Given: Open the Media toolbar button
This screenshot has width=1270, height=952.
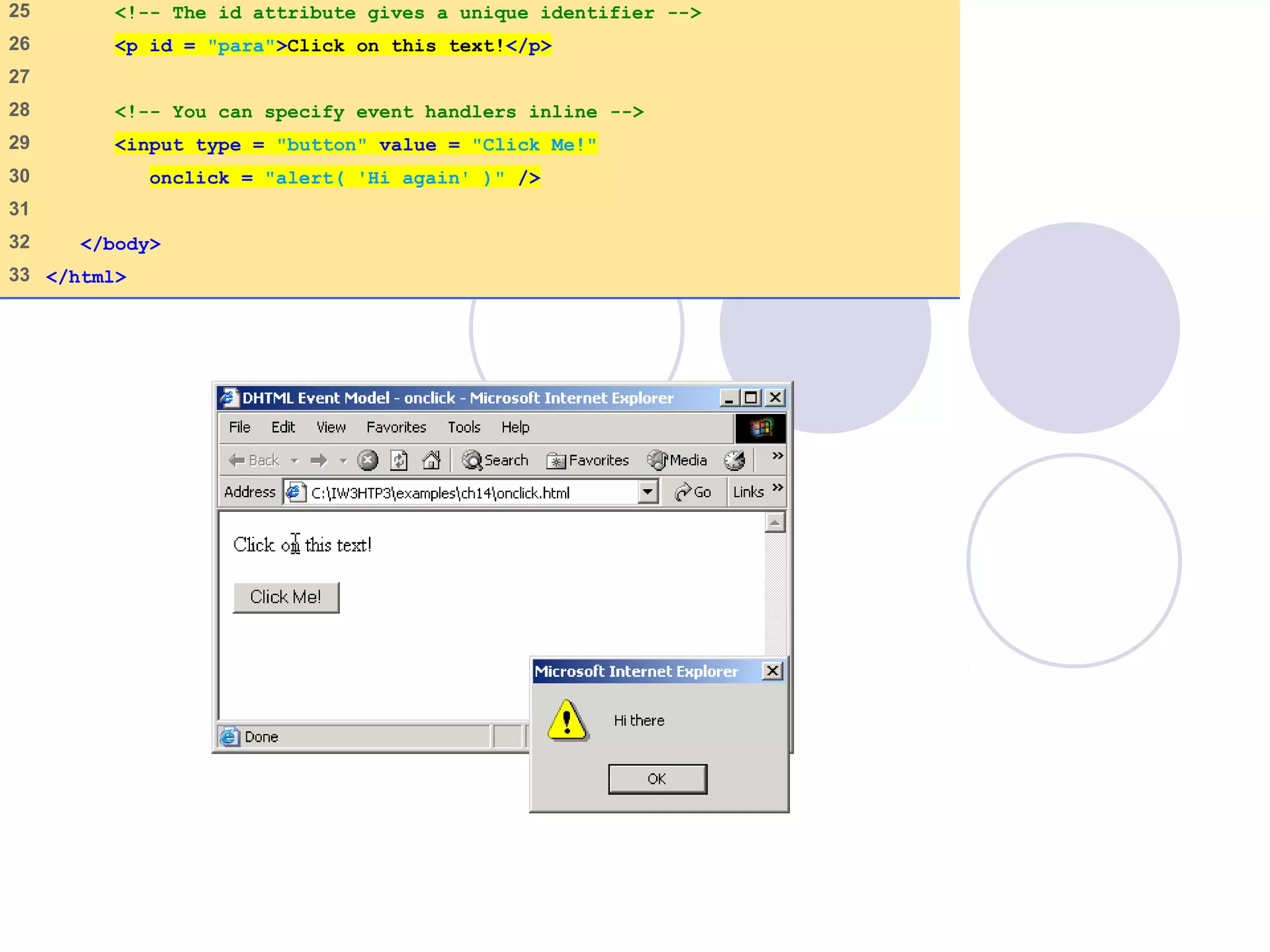Looking at the screenshot, I should pos(677,461).
